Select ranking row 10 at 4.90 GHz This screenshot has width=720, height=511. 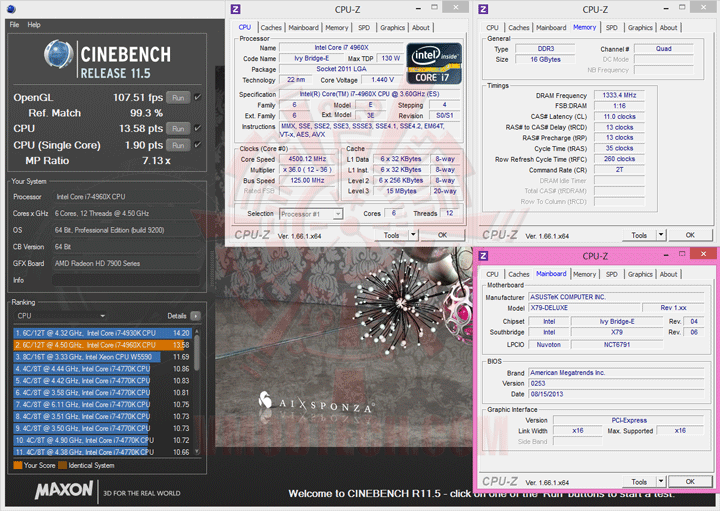(x=103, y=440)
